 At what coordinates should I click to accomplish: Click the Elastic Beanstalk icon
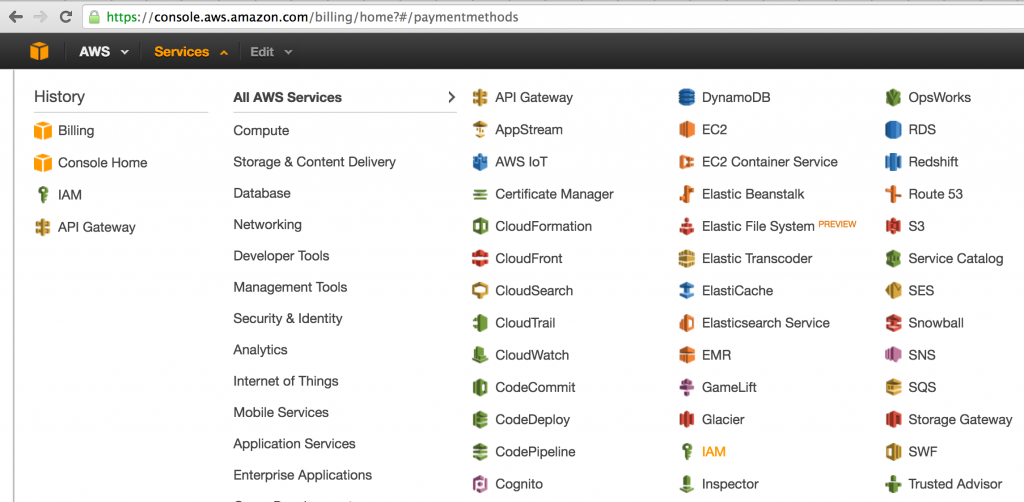pos(687,195)
